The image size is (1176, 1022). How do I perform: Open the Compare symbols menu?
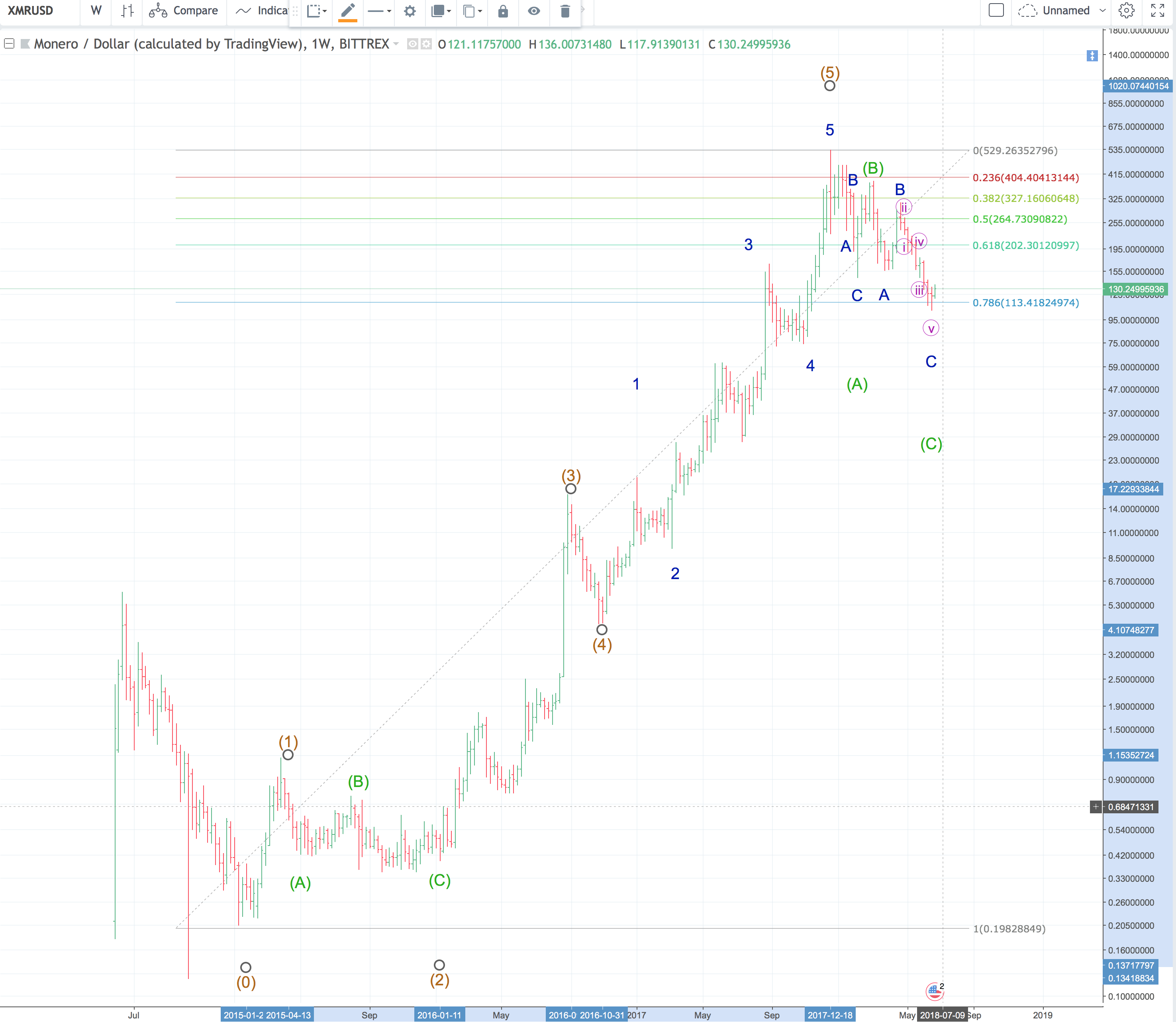184,11
